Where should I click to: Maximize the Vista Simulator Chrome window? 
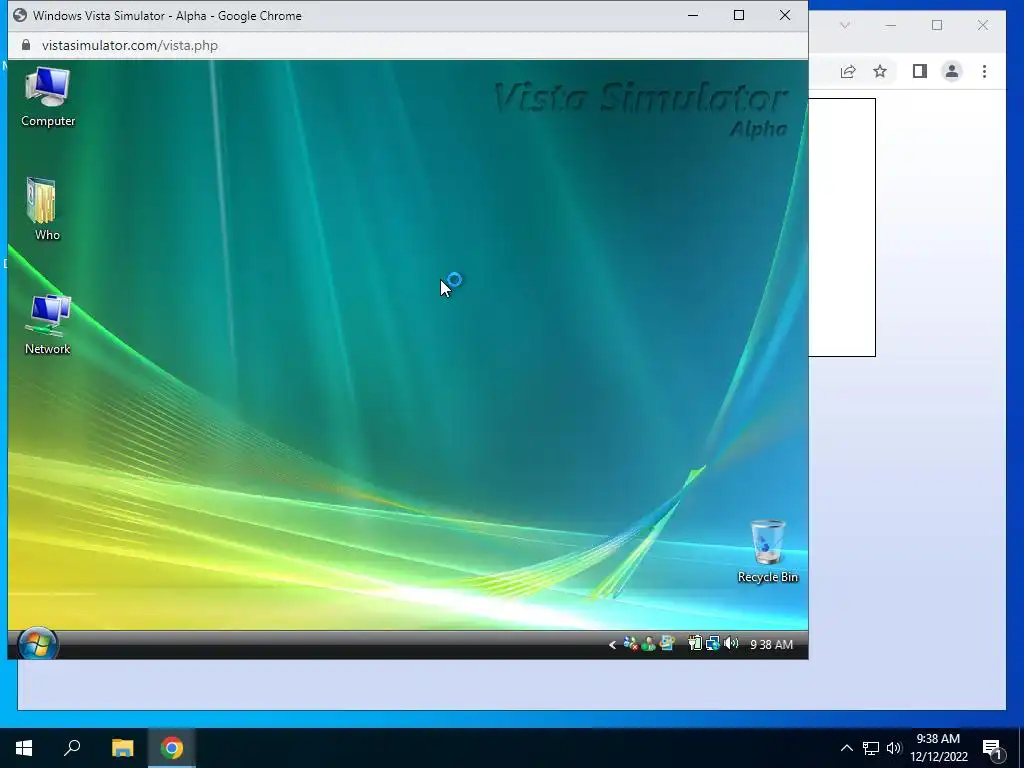coord(739,15)
